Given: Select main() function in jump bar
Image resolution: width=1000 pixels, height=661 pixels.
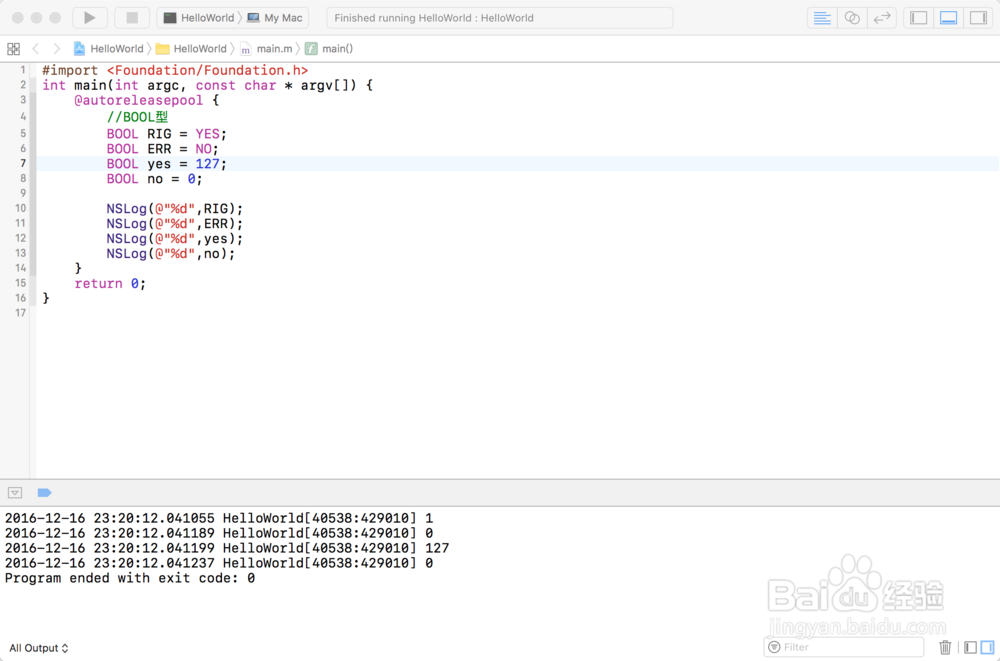Looking at the screenshot, I should [329, 48].
